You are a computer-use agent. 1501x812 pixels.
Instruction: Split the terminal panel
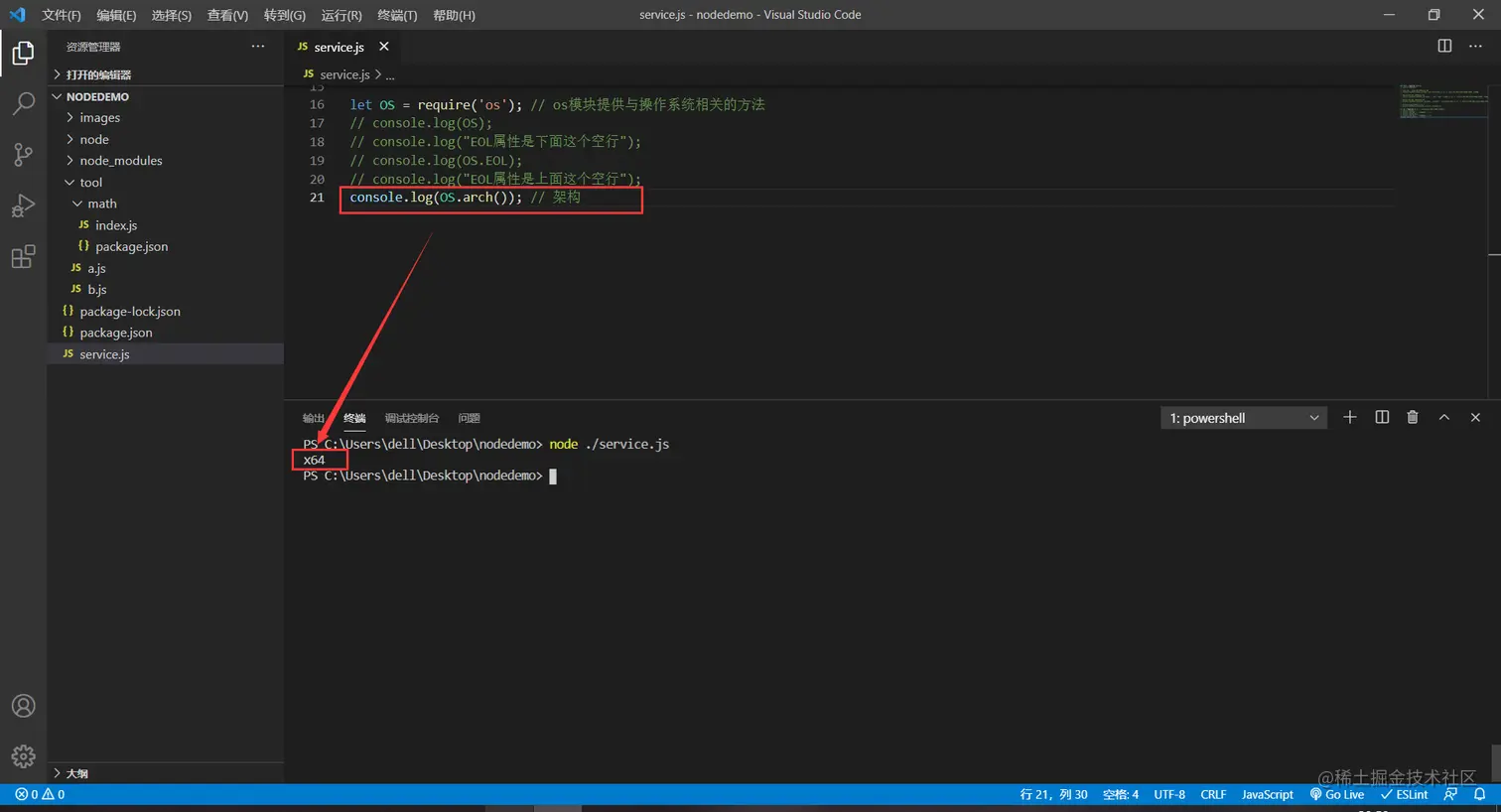[1382, 418]
